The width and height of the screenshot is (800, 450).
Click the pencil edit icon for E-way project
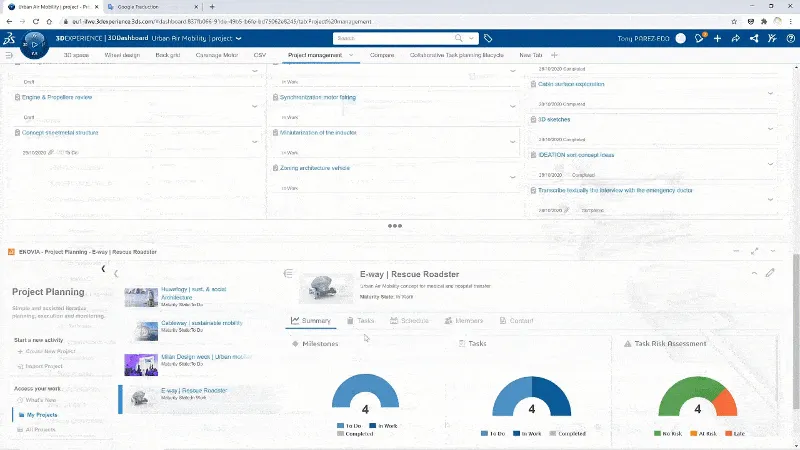[769, 273]
